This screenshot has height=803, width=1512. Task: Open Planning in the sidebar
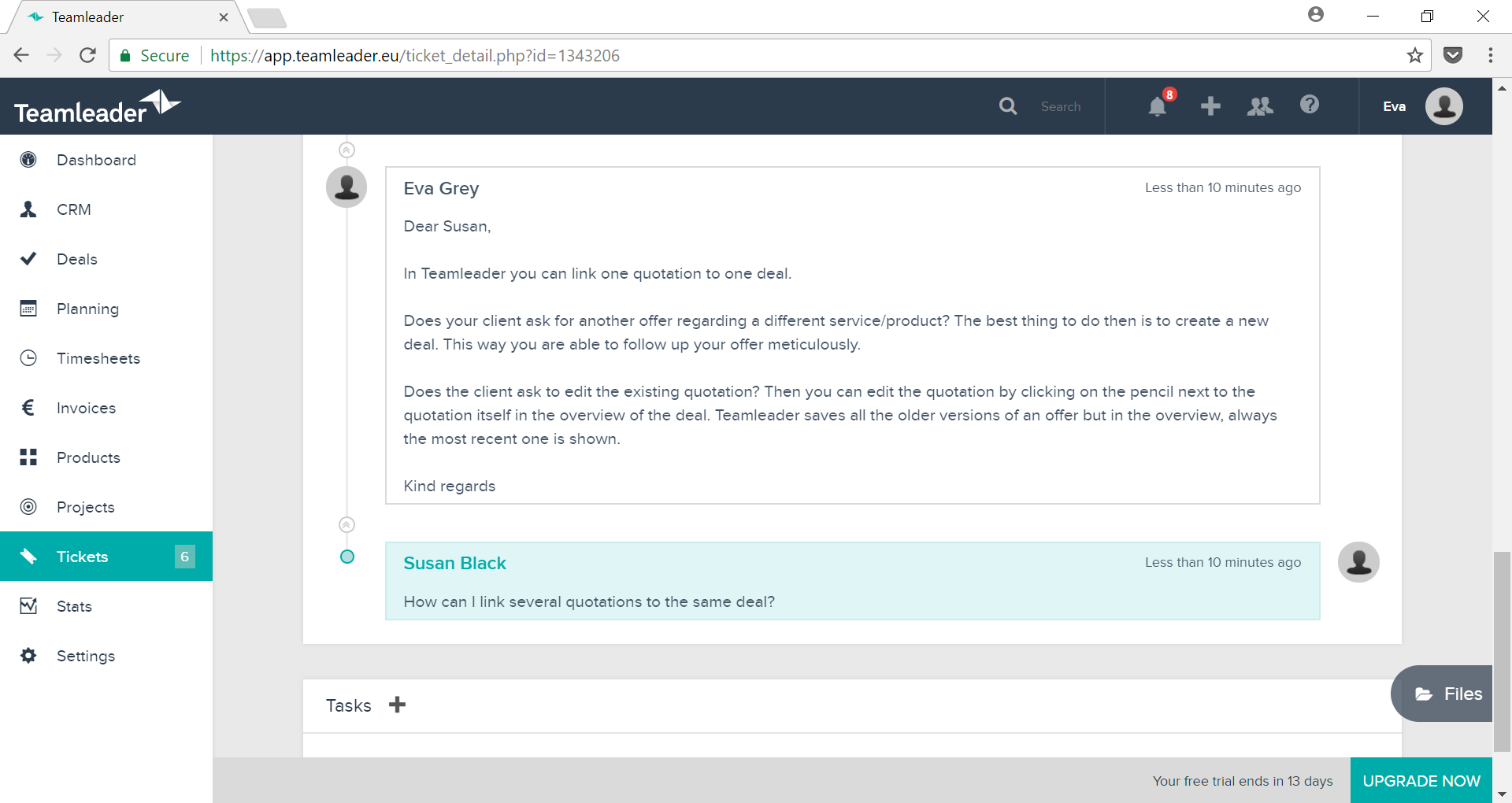pyautogui.click(x=106, y=309)
